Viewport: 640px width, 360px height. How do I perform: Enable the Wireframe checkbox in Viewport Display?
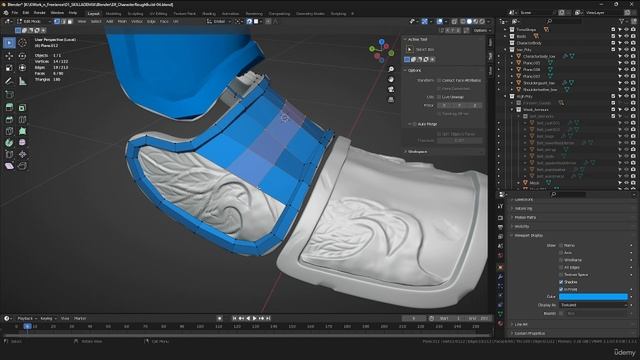(x=561, y=260)
